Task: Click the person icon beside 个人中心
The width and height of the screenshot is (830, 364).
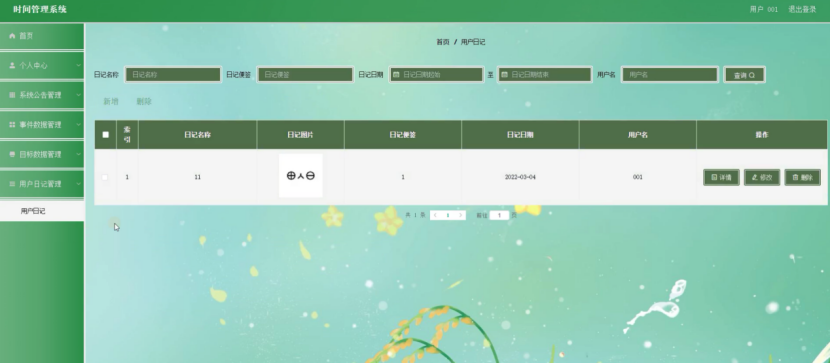Action: pos(12,66)
